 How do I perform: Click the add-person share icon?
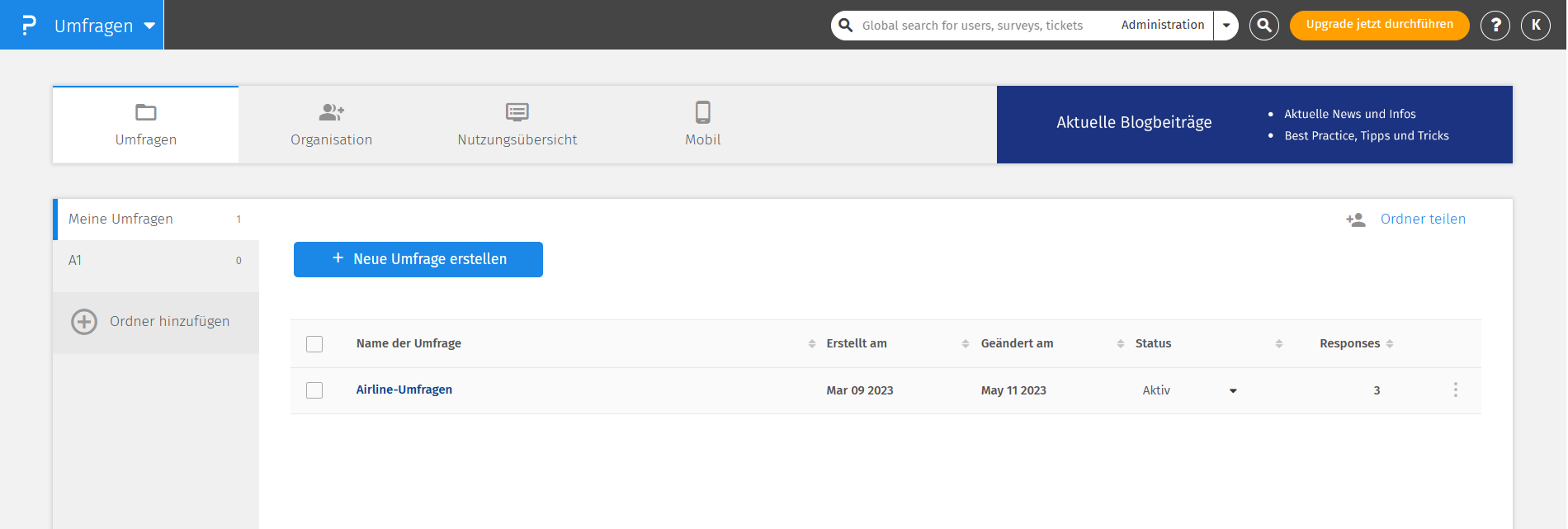[1356, 220]
